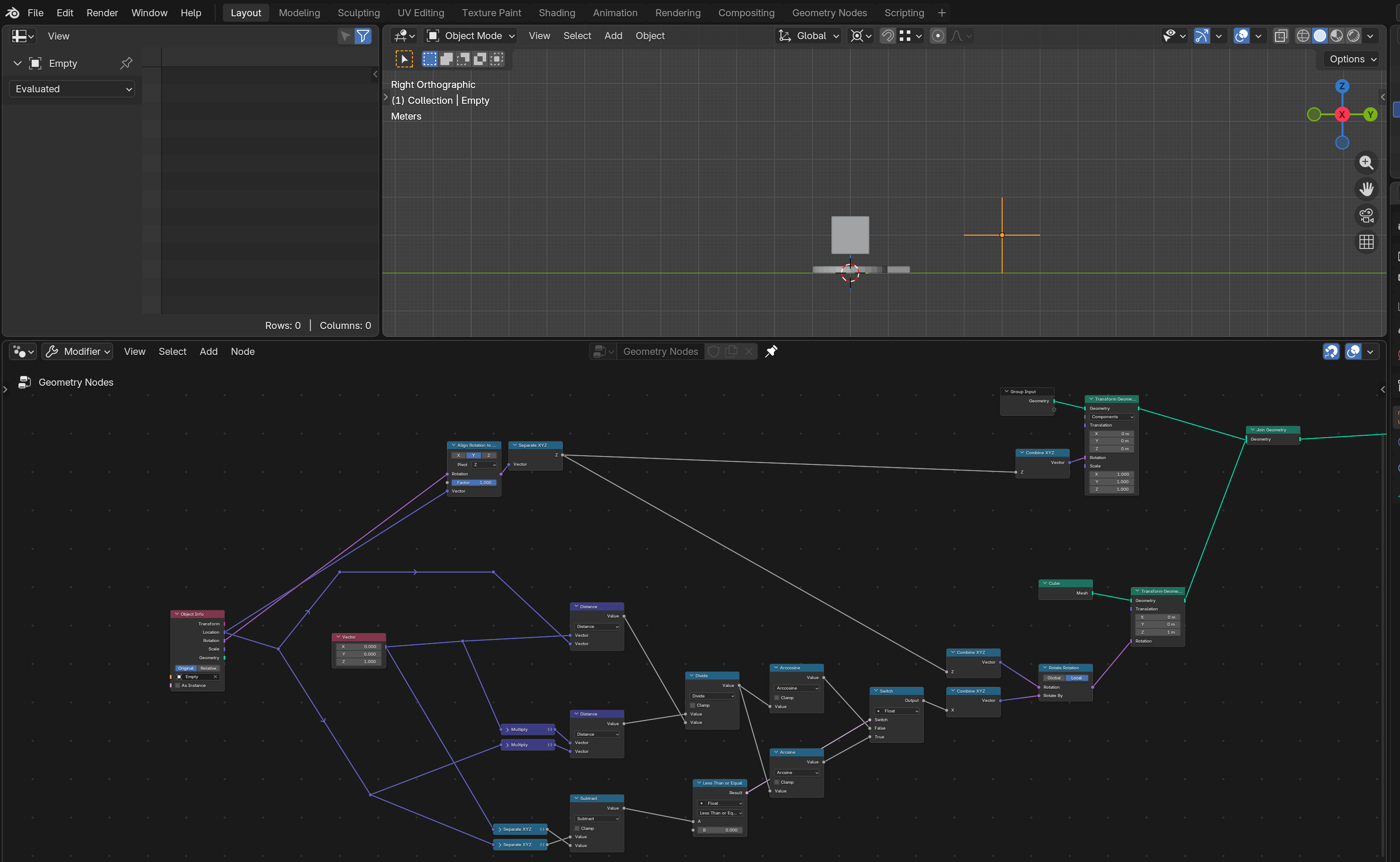
Task: Toggle proportional editing icon
Action: (x=938, y=36)
